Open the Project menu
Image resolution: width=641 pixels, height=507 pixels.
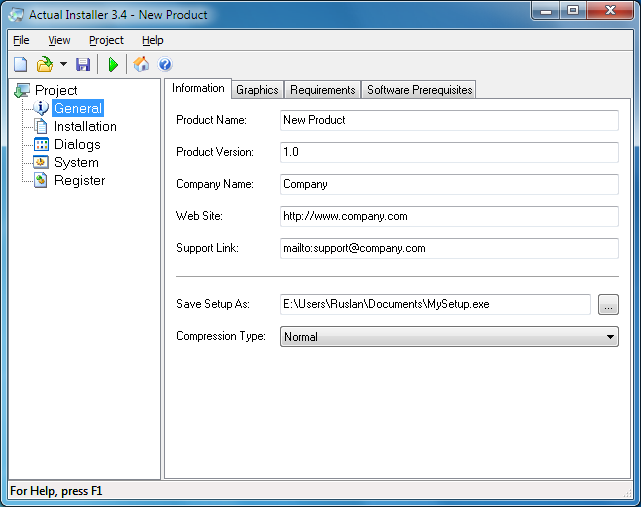106,40
